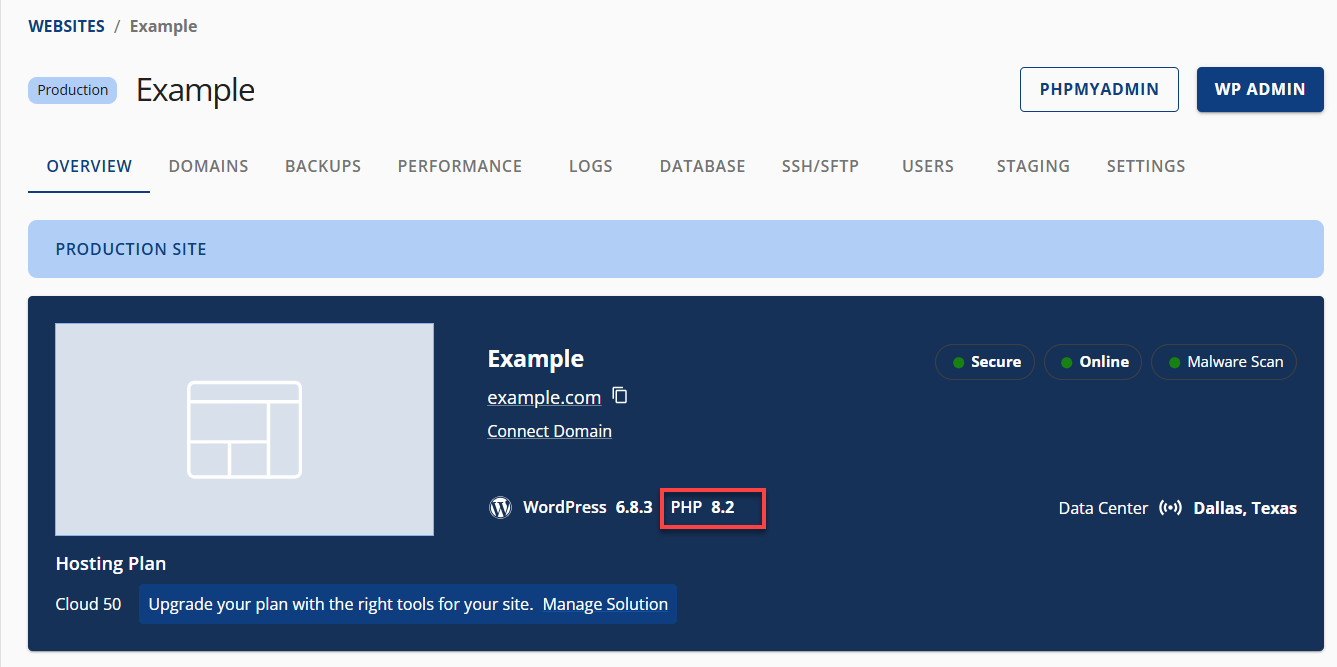Switch to the Domains tab

pyautogui.click(x=208, y=166)
